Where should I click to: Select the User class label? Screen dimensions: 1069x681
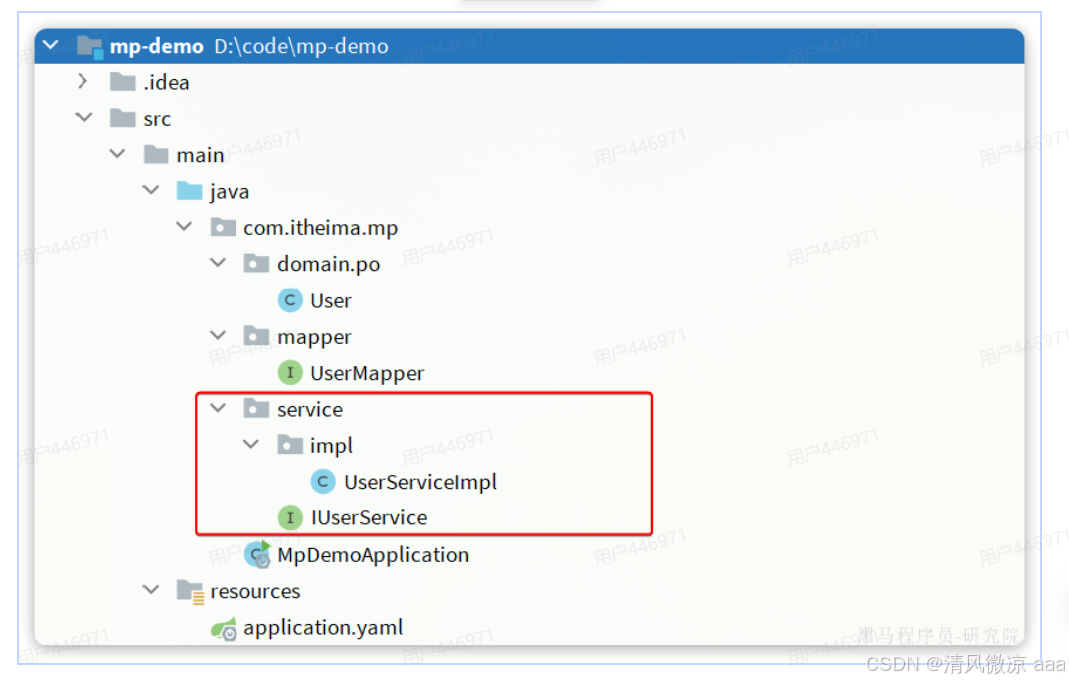click(x=331, y=301)
